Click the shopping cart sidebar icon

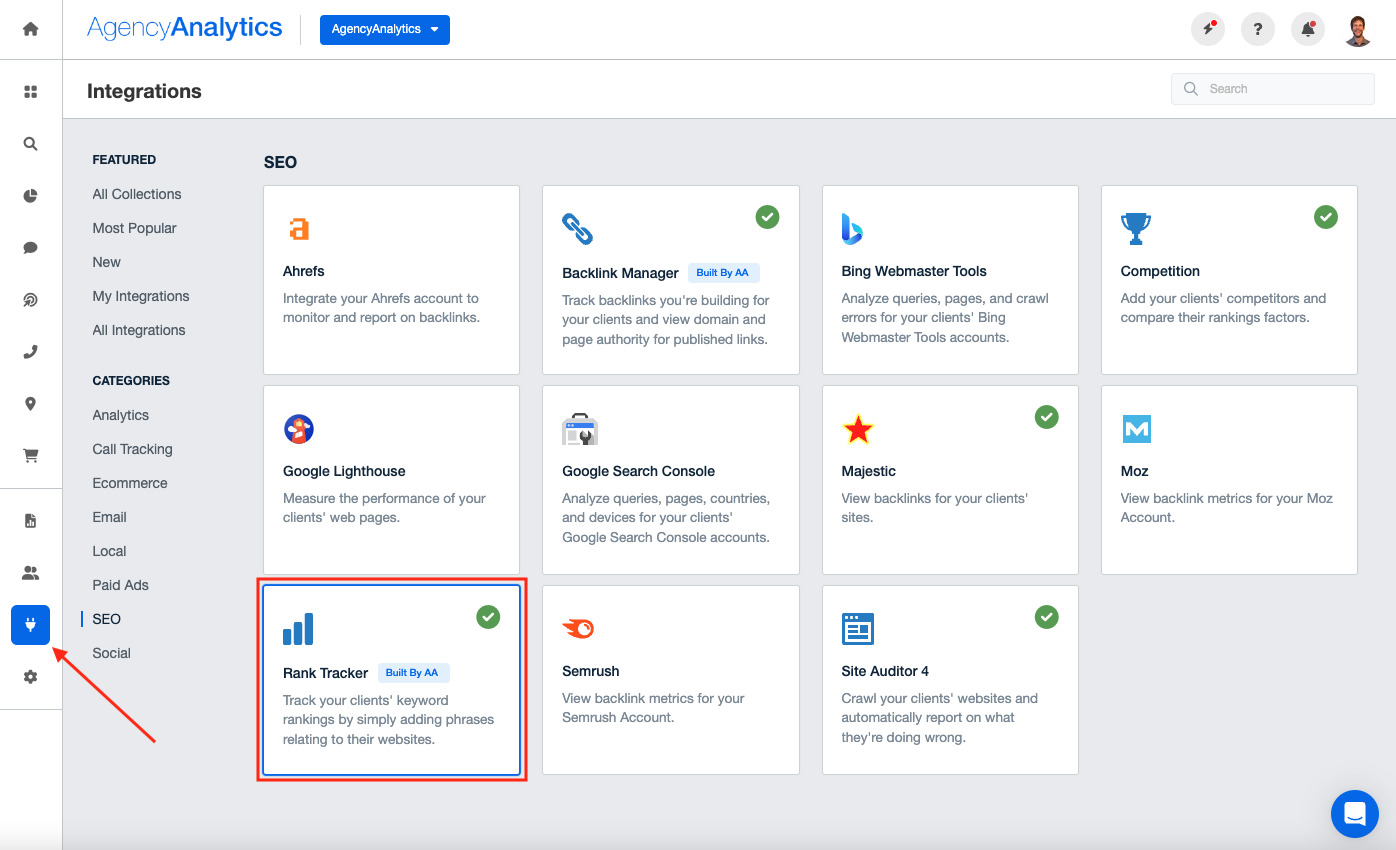click(x=30, y=456)
